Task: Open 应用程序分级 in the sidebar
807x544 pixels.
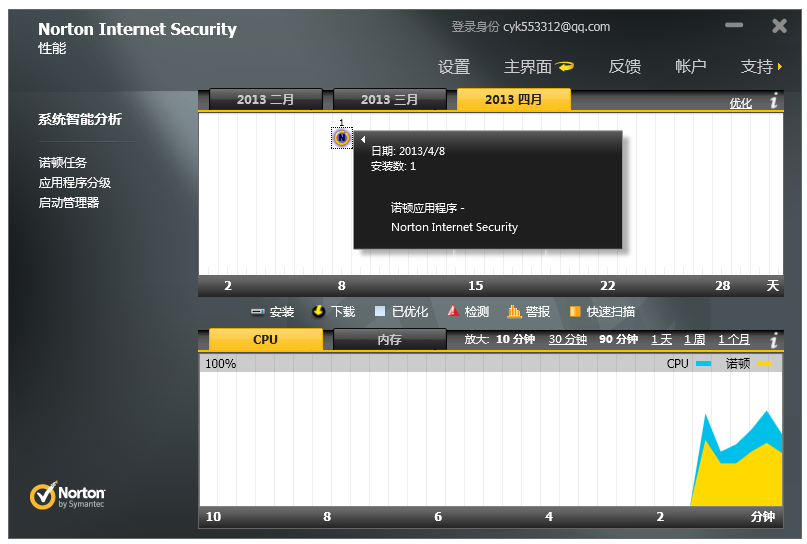Action: (x=75, y=183)
